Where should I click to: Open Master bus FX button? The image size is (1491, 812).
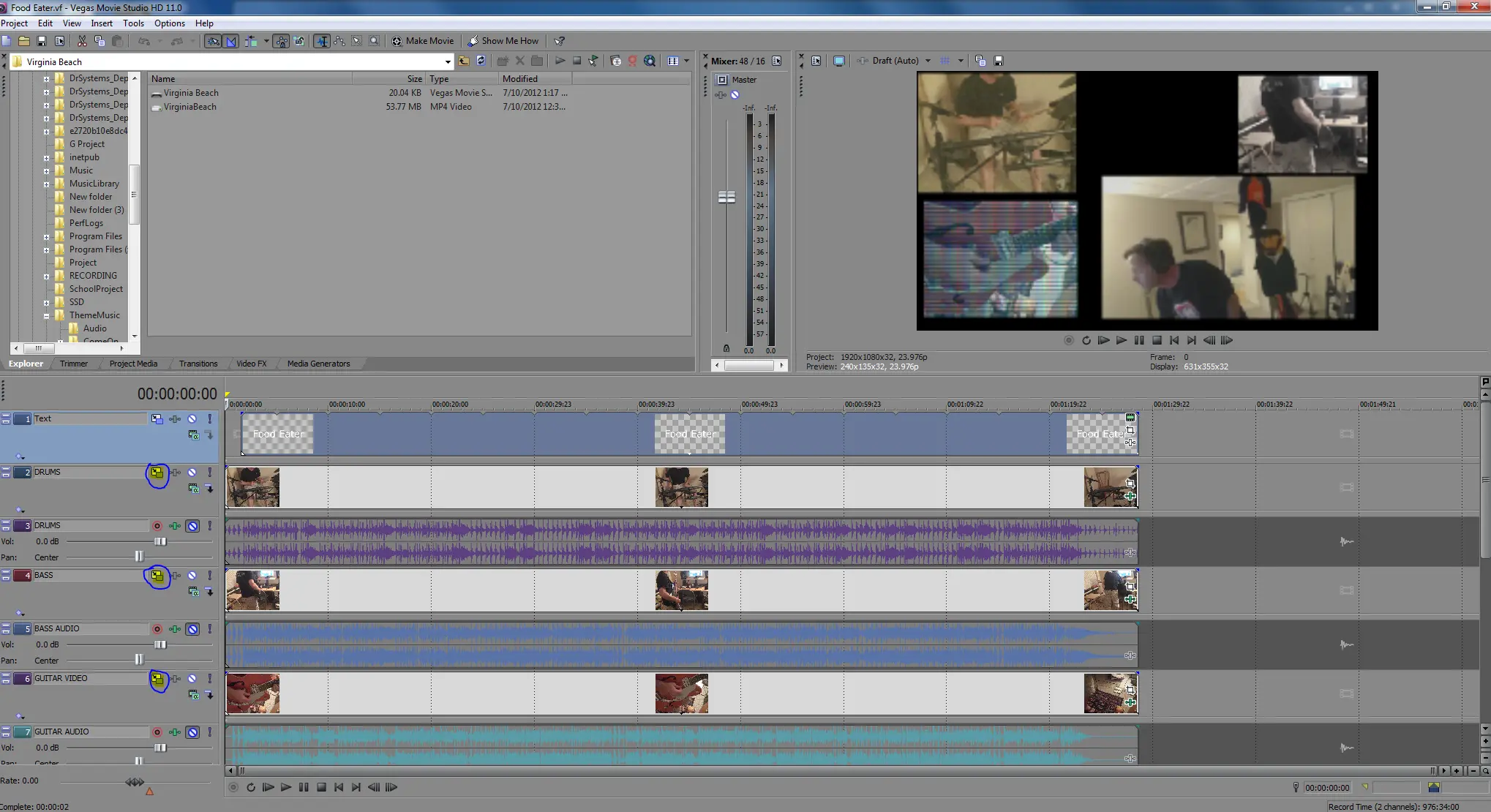721,95
